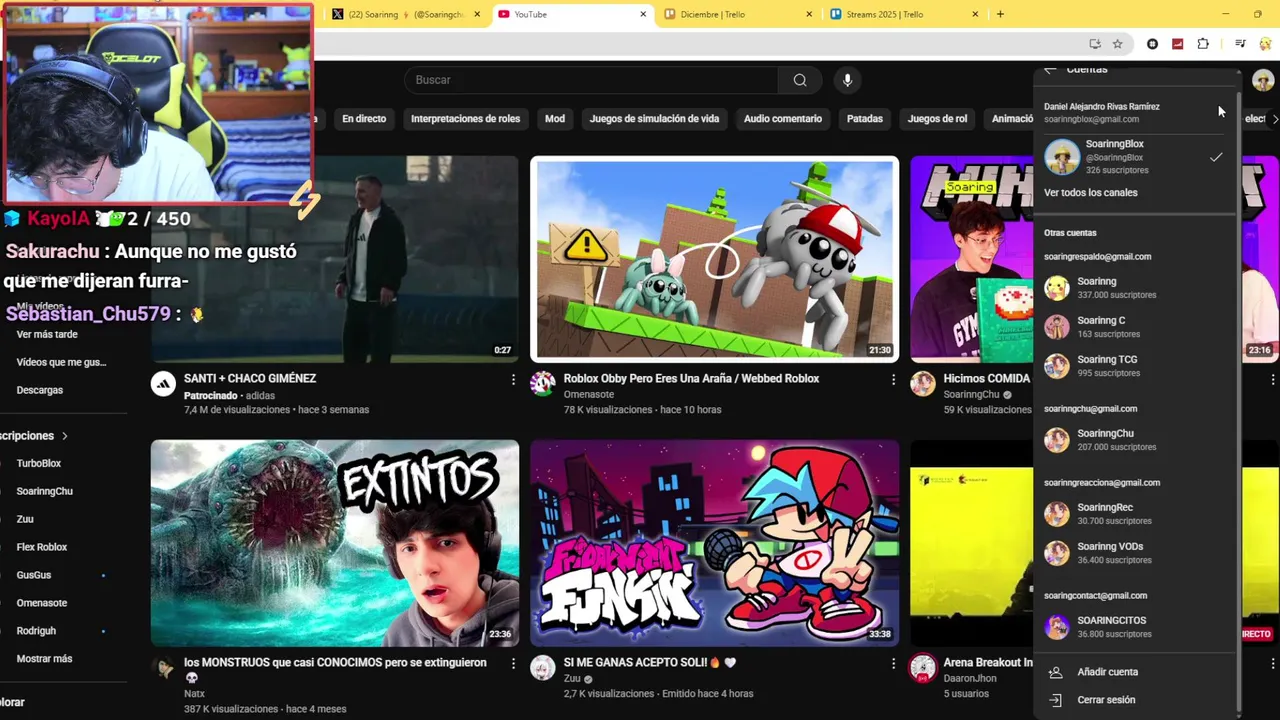This screenshot has height=720, width=1280.
Task: Open Descargas in the sidebar
Action: point(40,391)
